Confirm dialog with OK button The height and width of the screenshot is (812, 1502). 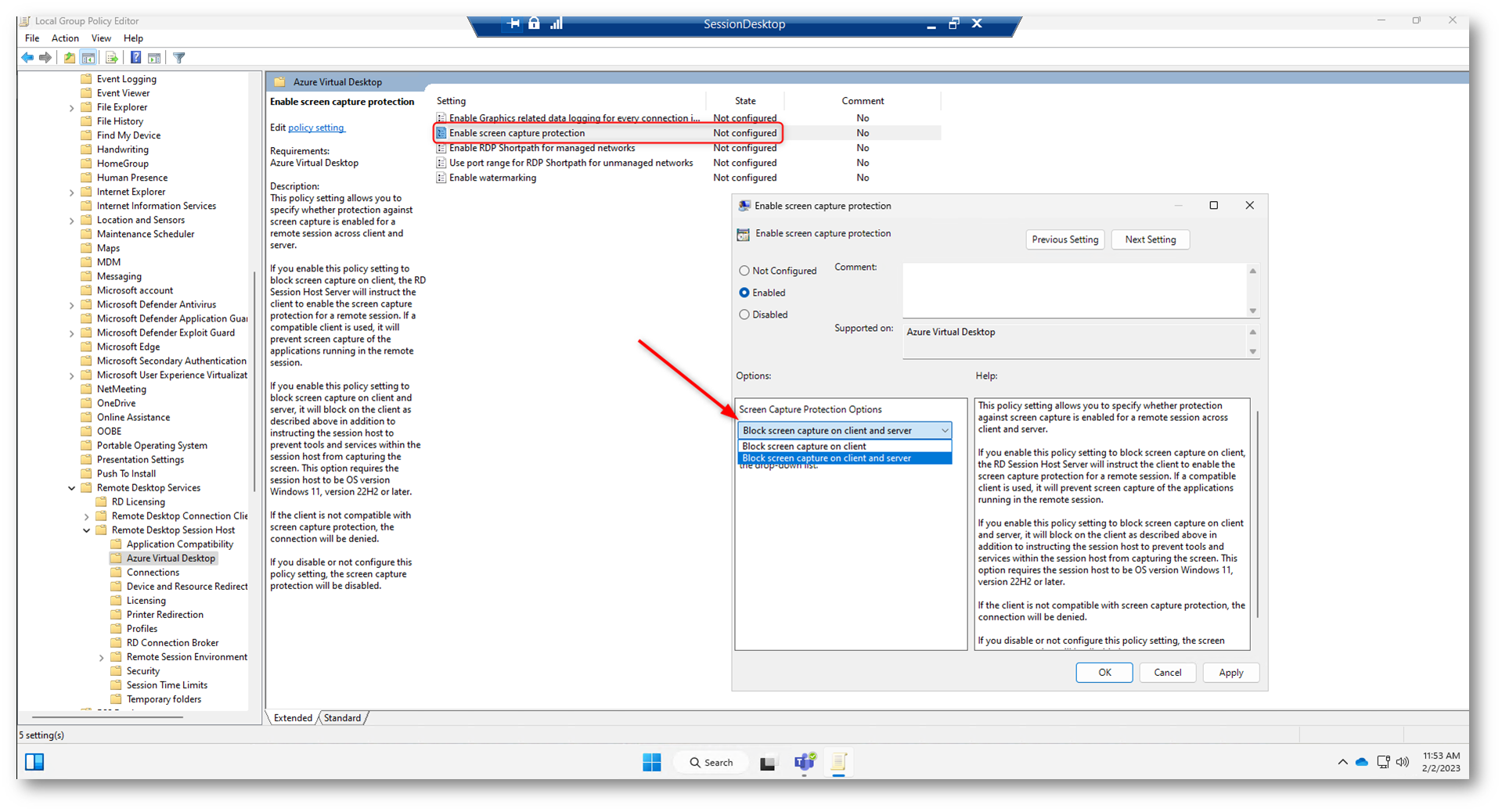point(1104,673)
